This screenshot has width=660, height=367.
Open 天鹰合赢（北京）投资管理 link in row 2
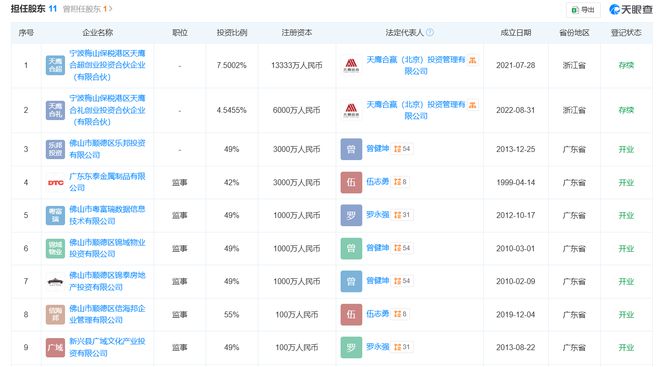pos(416,110)
